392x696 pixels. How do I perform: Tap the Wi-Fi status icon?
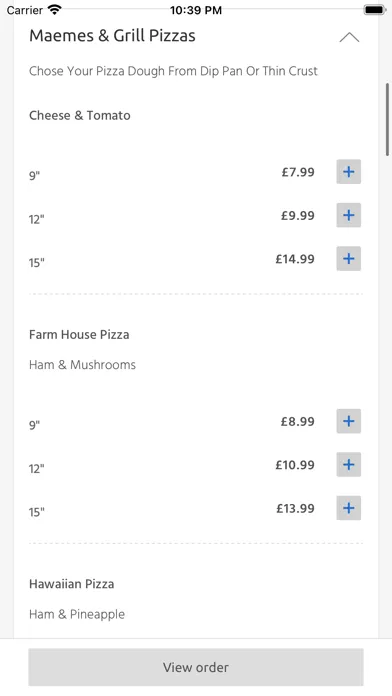click(55, 10)
